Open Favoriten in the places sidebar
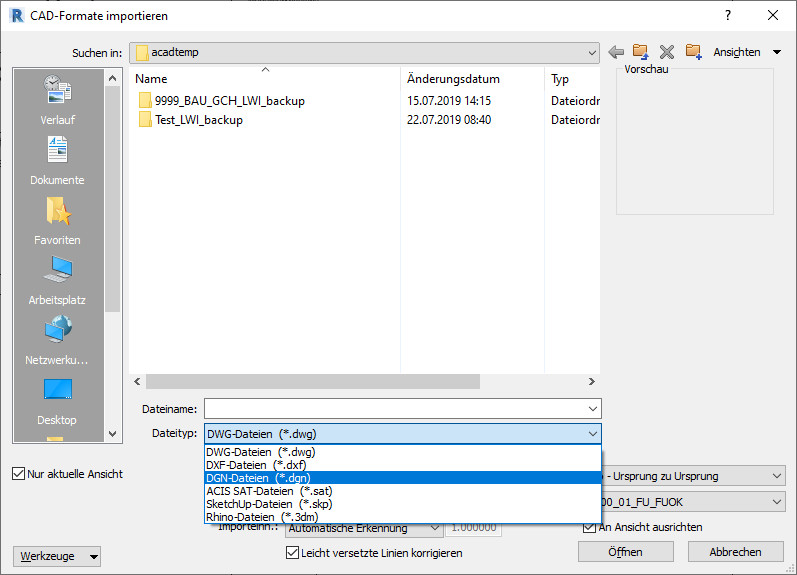797x575 pixels. (x=58, y=222)
